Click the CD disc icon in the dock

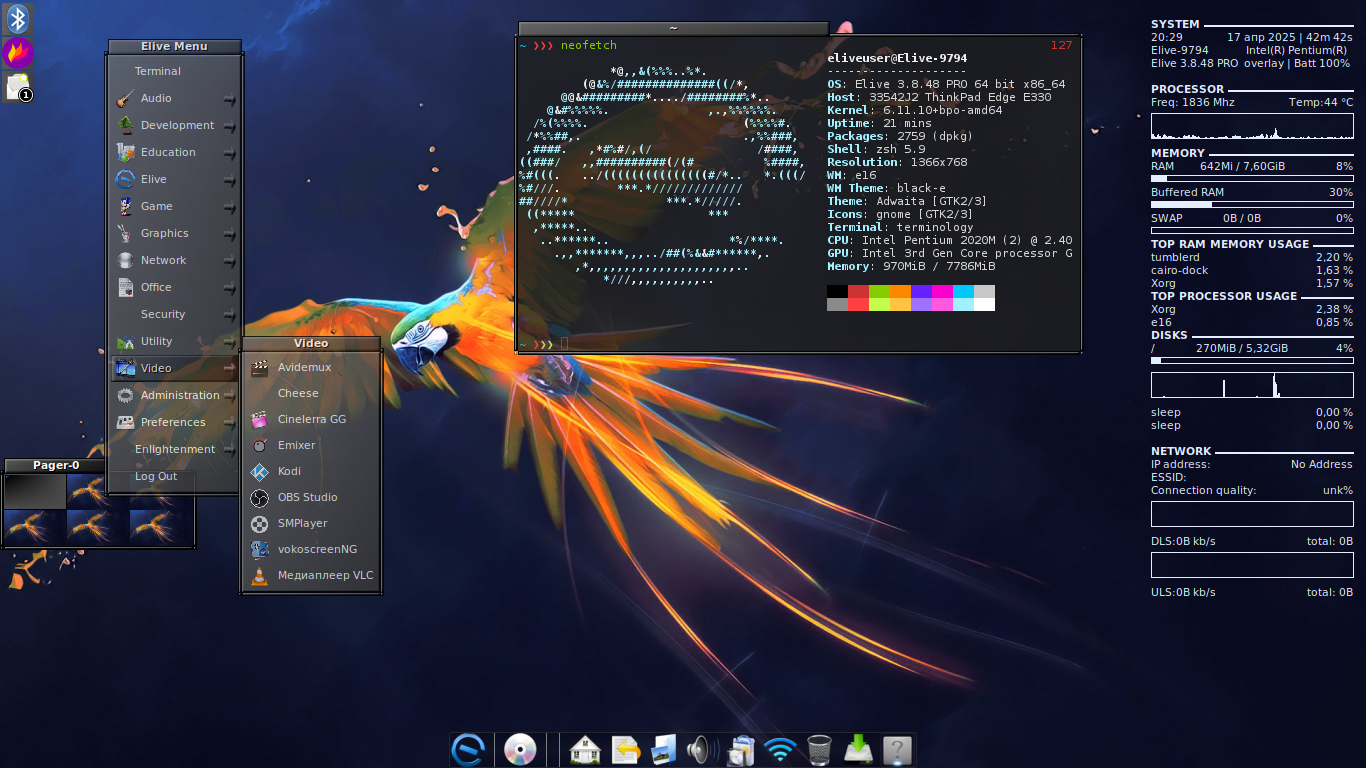tap(520, 750)
